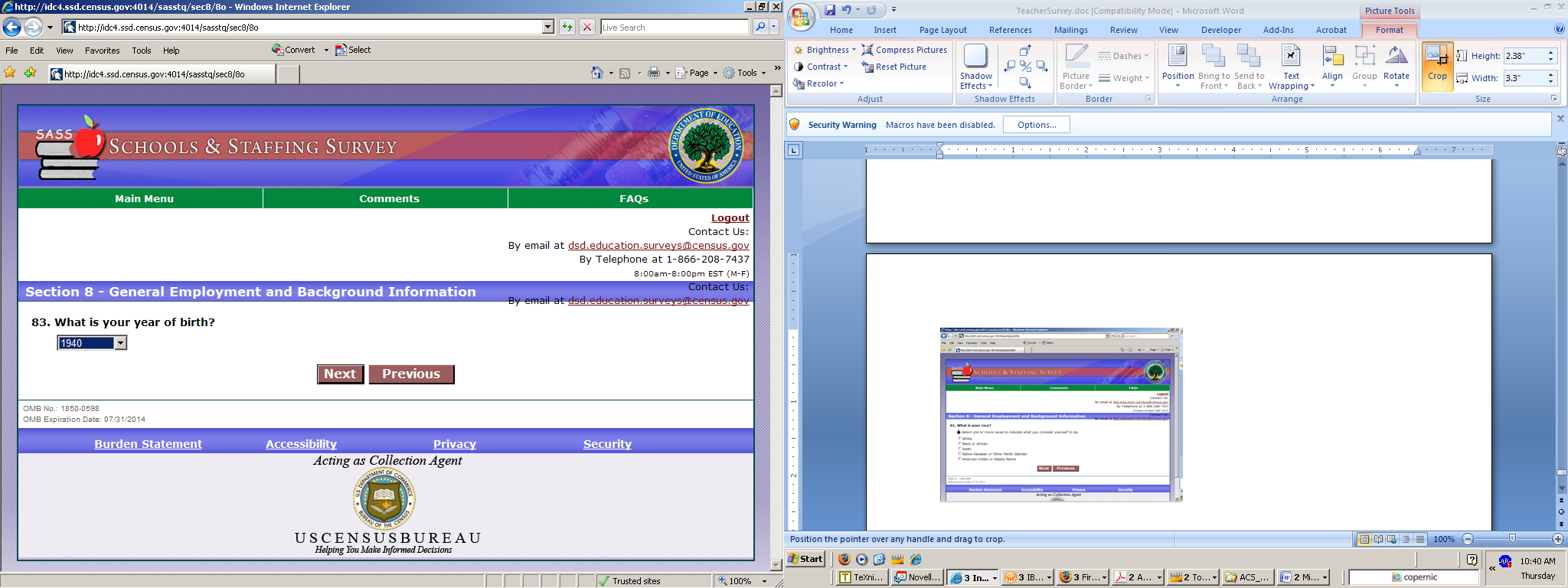Open the Rotate dropdown in Word
Image resolution: width=1568 pixels, height=588 pixels.
click(1396, 67)
